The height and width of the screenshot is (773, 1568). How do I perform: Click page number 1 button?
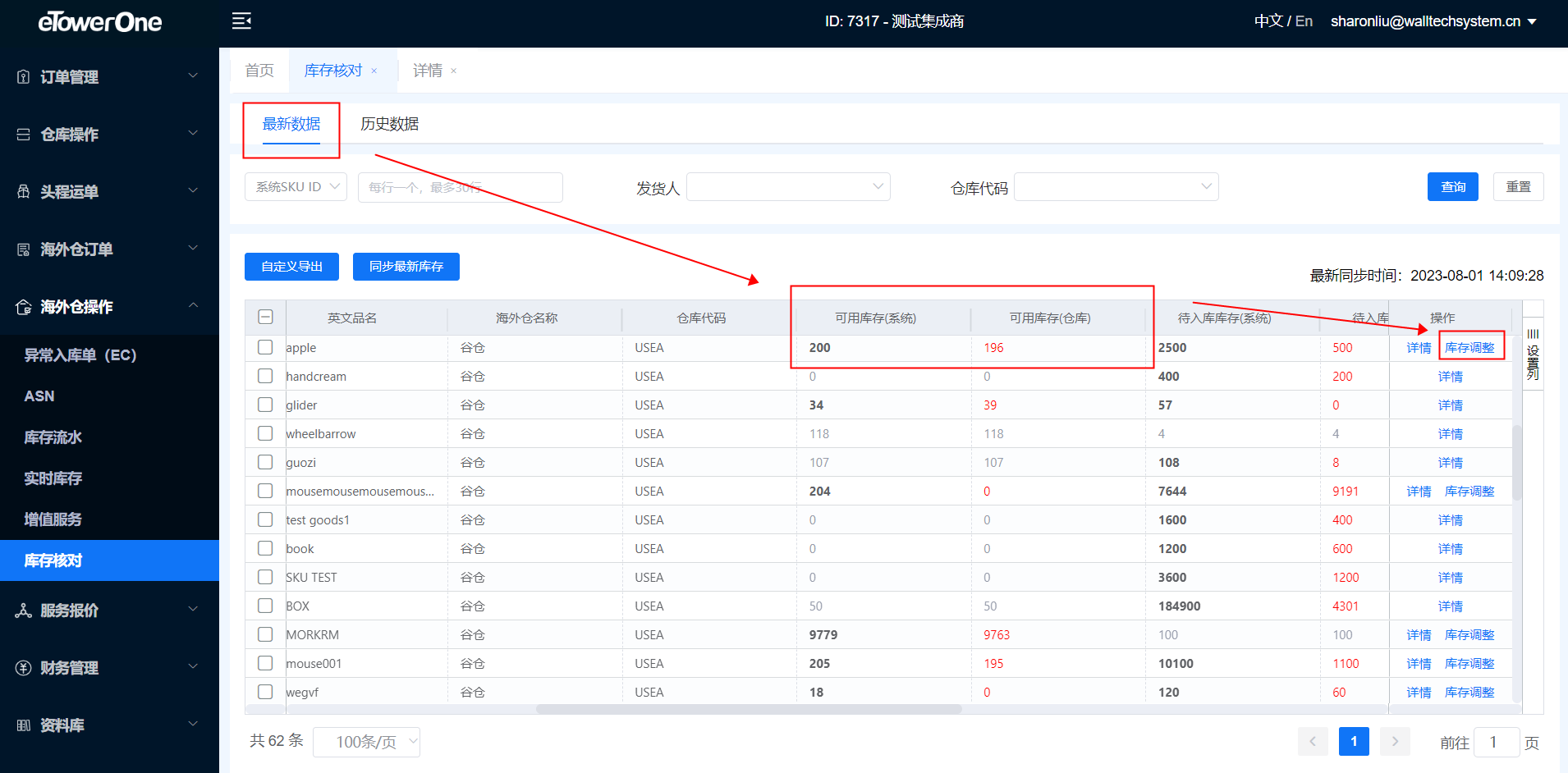pyautogui.click(x=1354, y=742)
